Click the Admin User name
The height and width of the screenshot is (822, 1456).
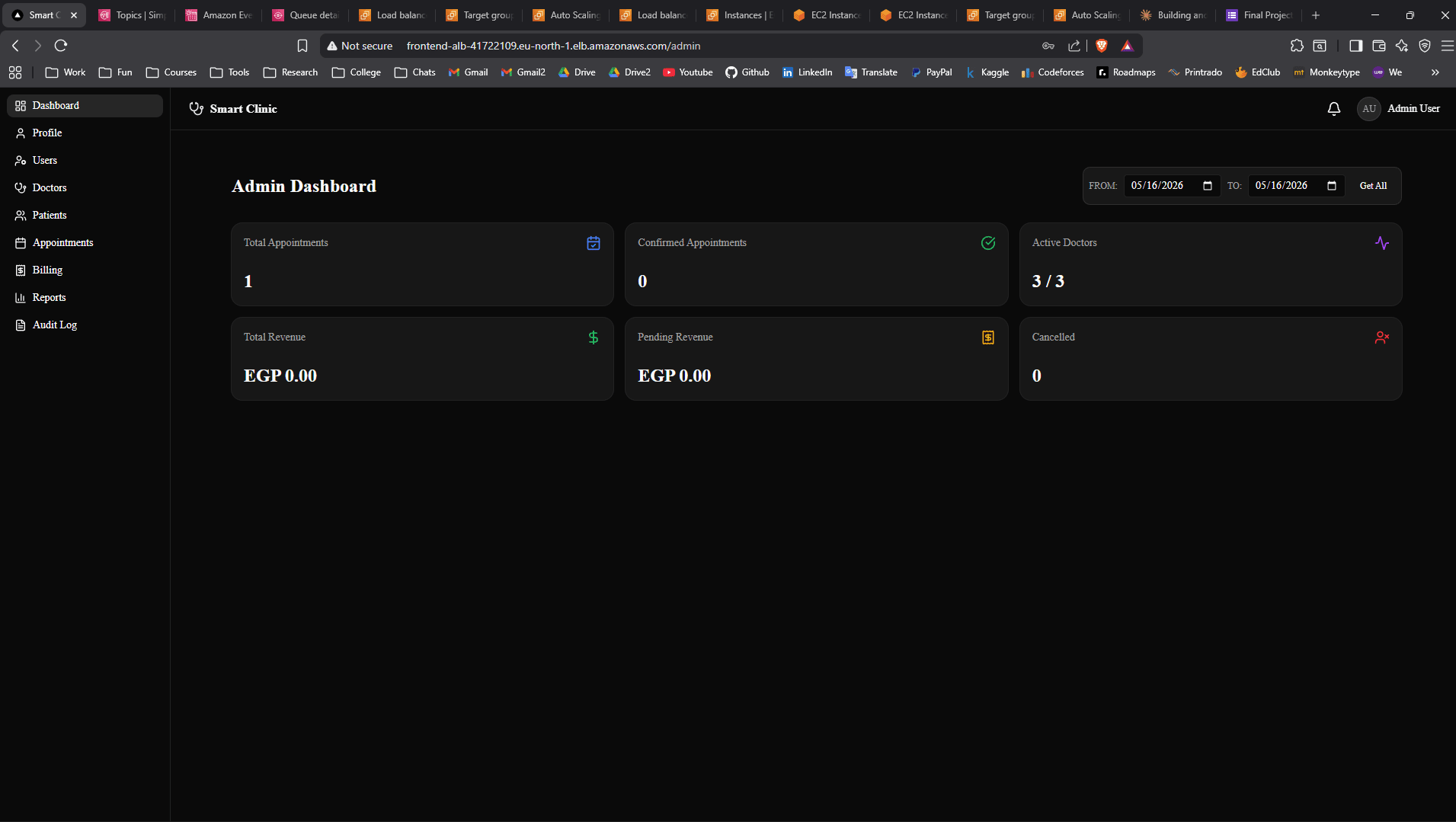(1413, 109)
